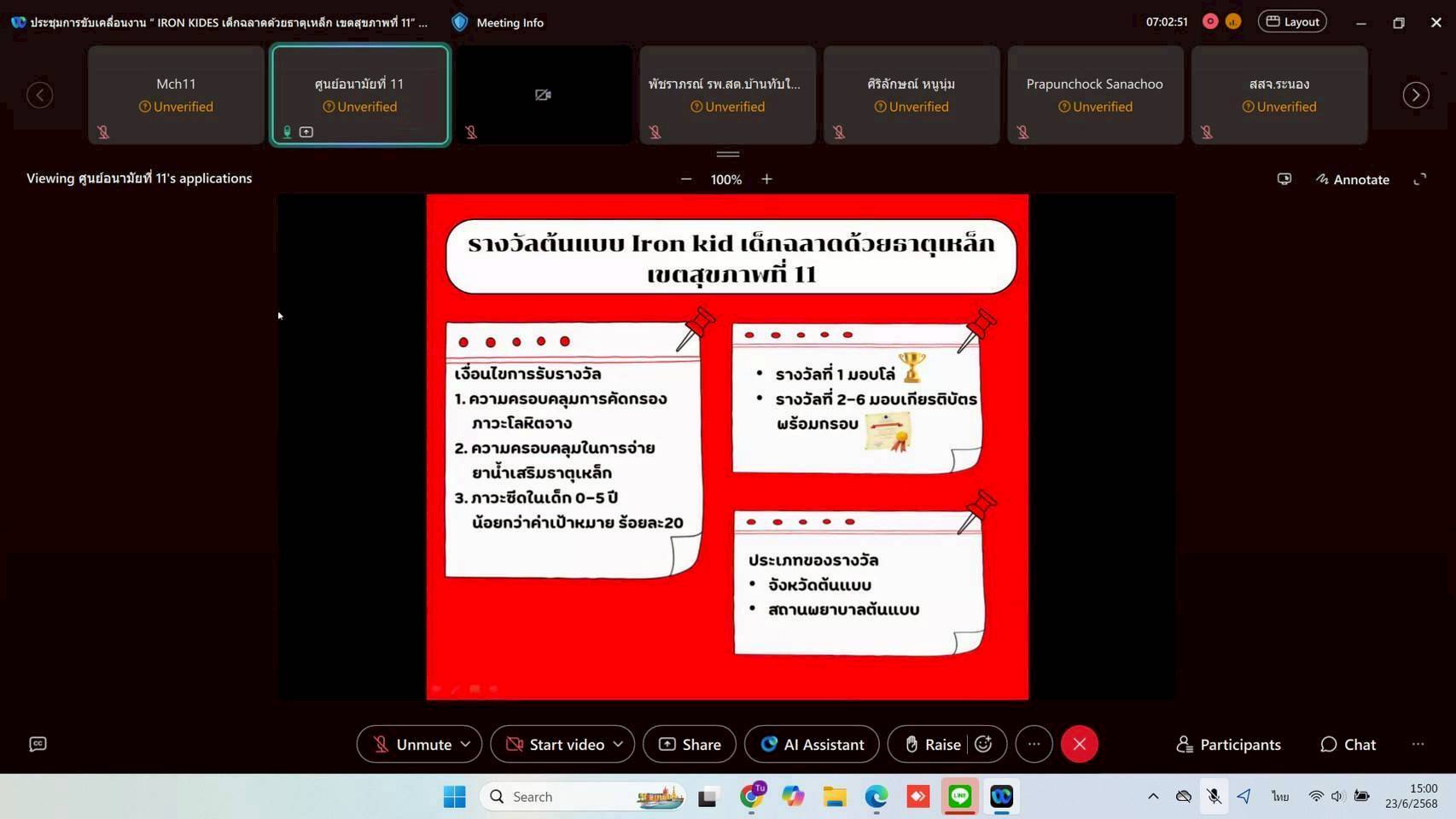Expand video options next to Start video

coord(618,744)
